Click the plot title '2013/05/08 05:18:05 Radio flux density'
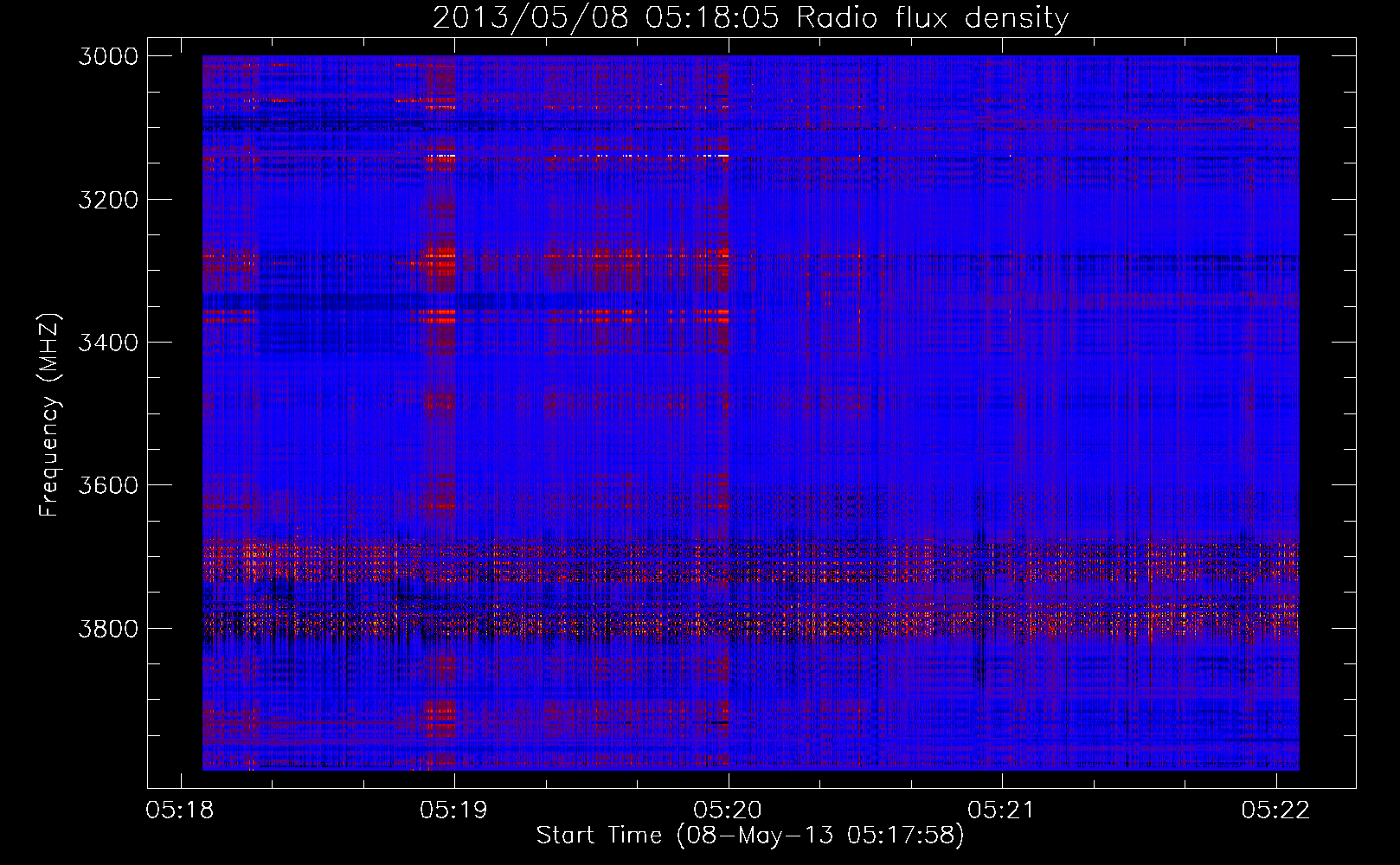The image size is (1400, 865). pyautogui.click(x=750, y=17)
